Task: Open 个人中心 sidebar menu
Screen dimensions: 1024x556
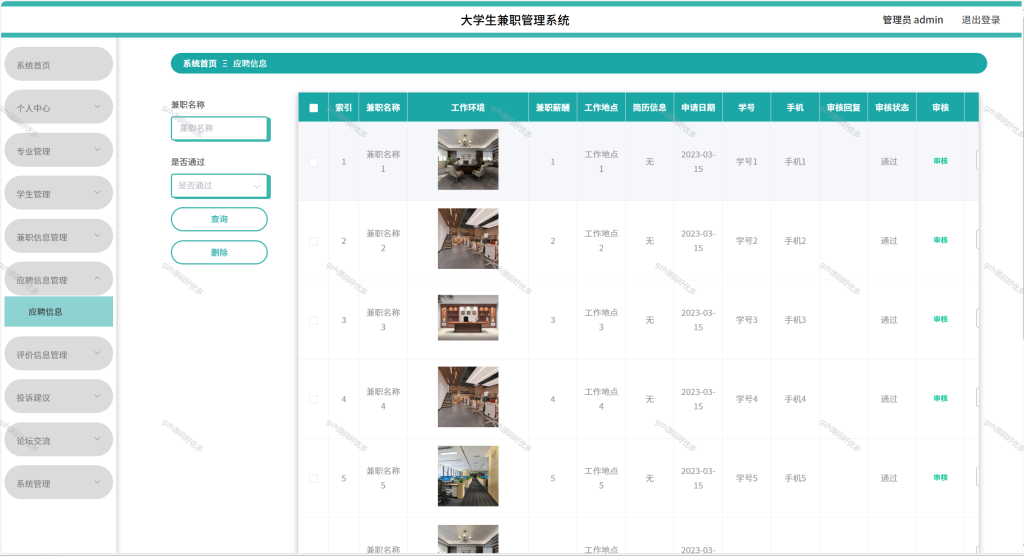Action: click(59, 107)
